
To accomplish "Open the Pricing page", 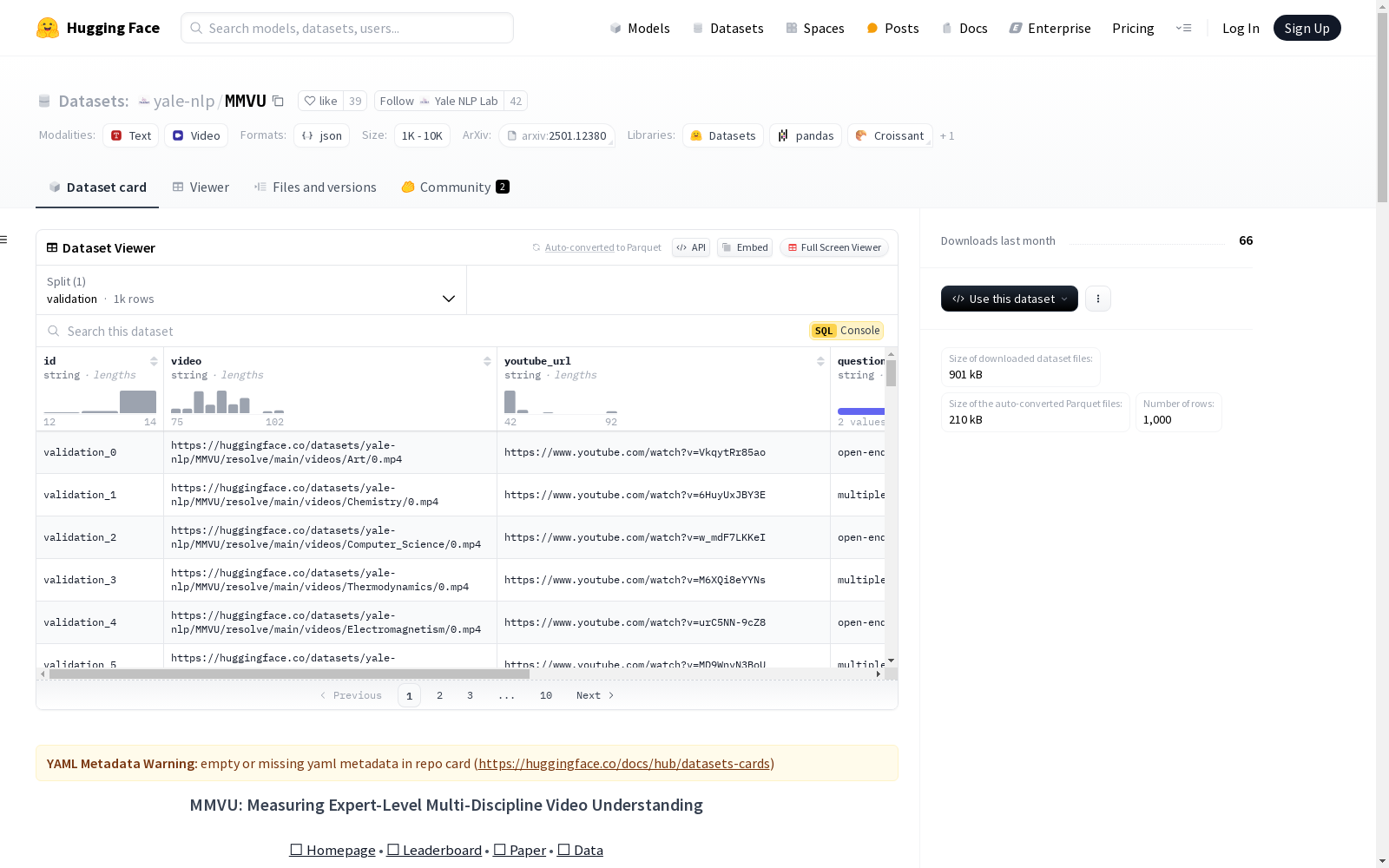I will [1133, 28].
